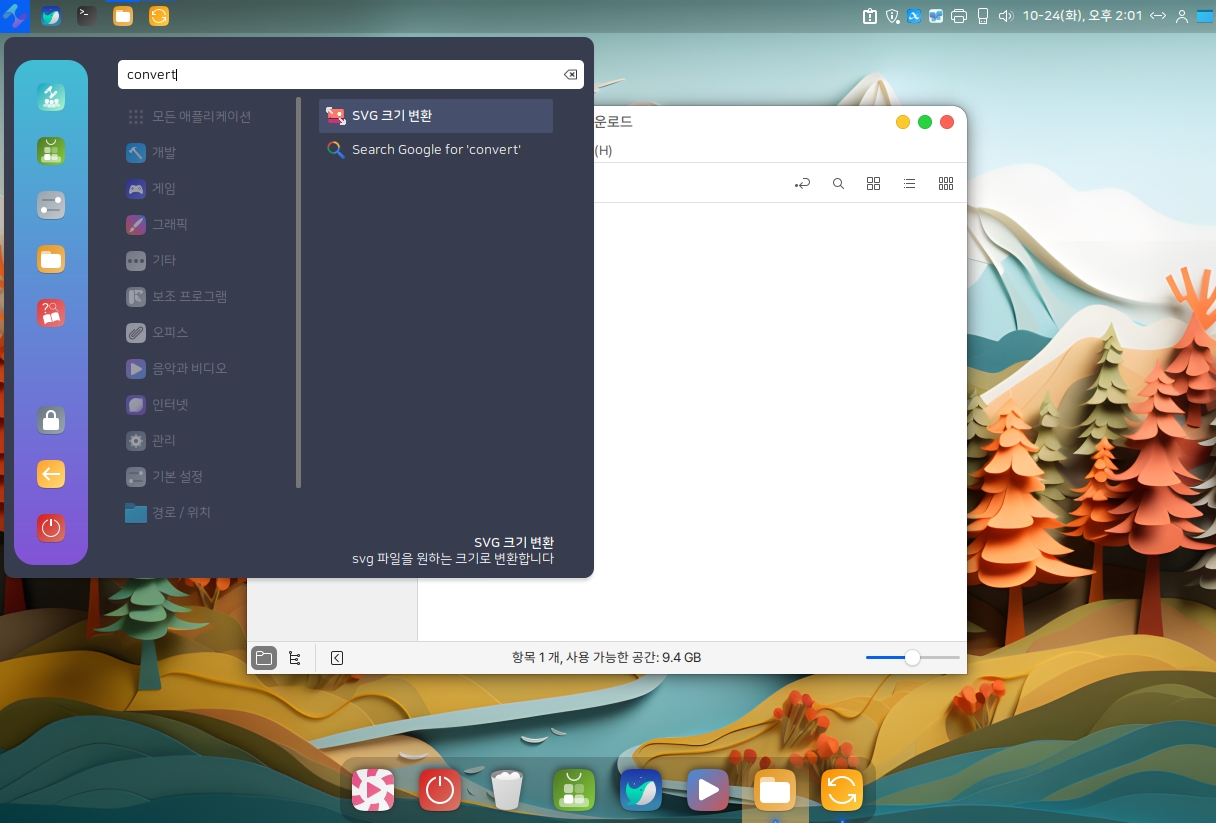The width and height of the screenshot is (1216, 823).
Task: Switch to icon grid view in file manager
Action: click(873, 184)
